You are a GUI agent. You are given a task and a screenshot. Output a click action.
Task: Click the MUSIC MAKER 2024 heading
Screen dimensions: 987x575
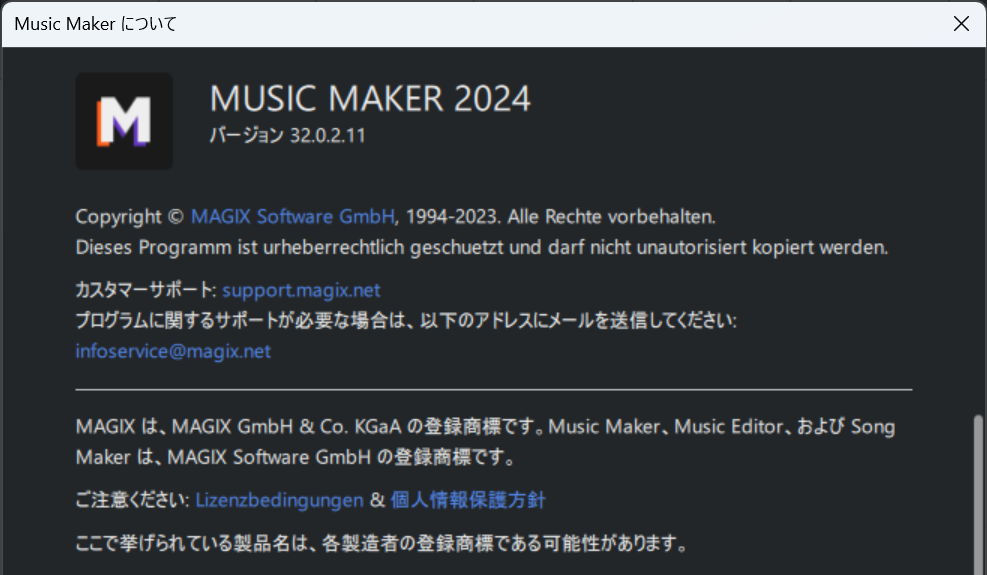tap(370, 100)
